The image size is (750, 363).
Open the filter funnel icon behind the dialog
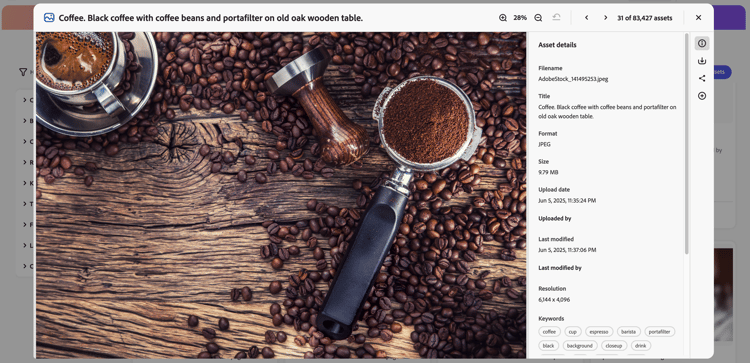tap(22, 72)
